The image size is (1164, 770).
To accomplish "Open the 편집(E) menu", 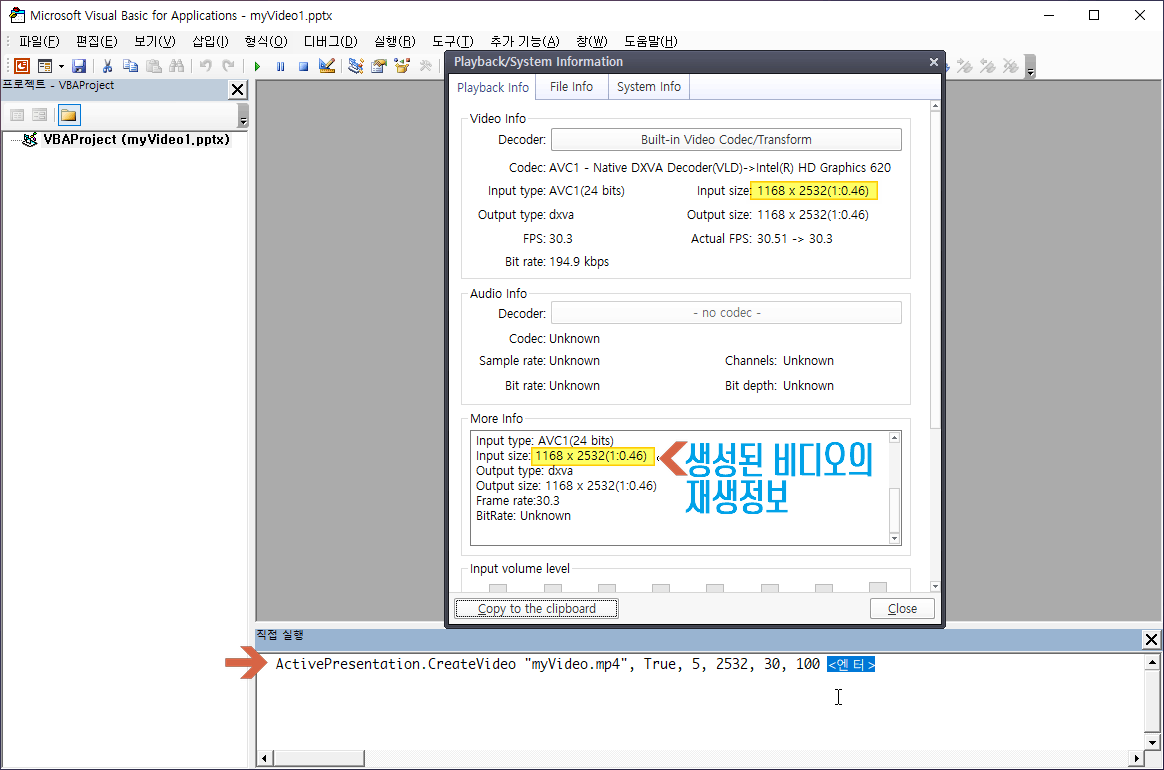I will pos(97,41).
